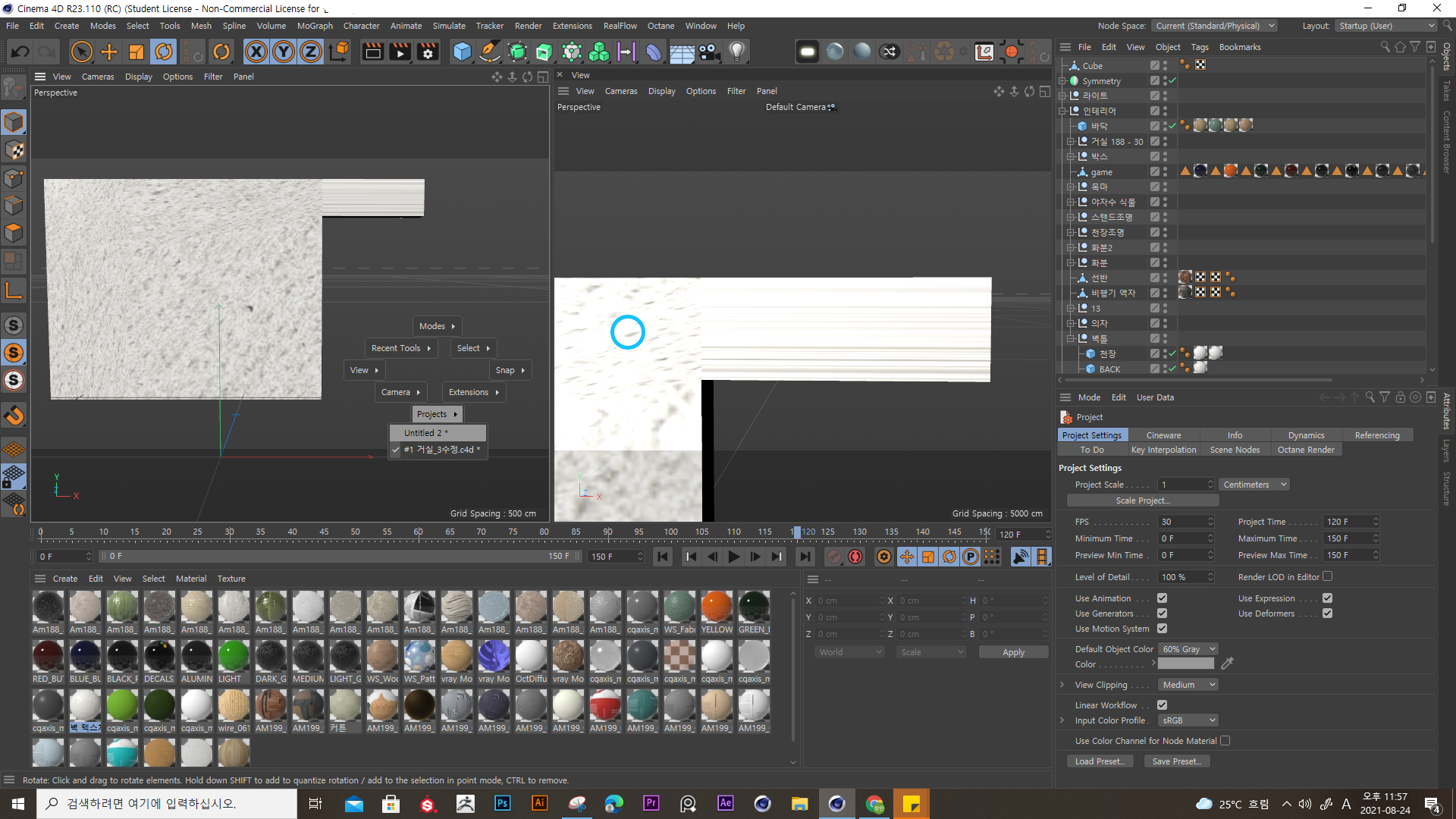Select the Live Selection tool
The width and height of the screenshot is (1456, 819).
(81, 52)
